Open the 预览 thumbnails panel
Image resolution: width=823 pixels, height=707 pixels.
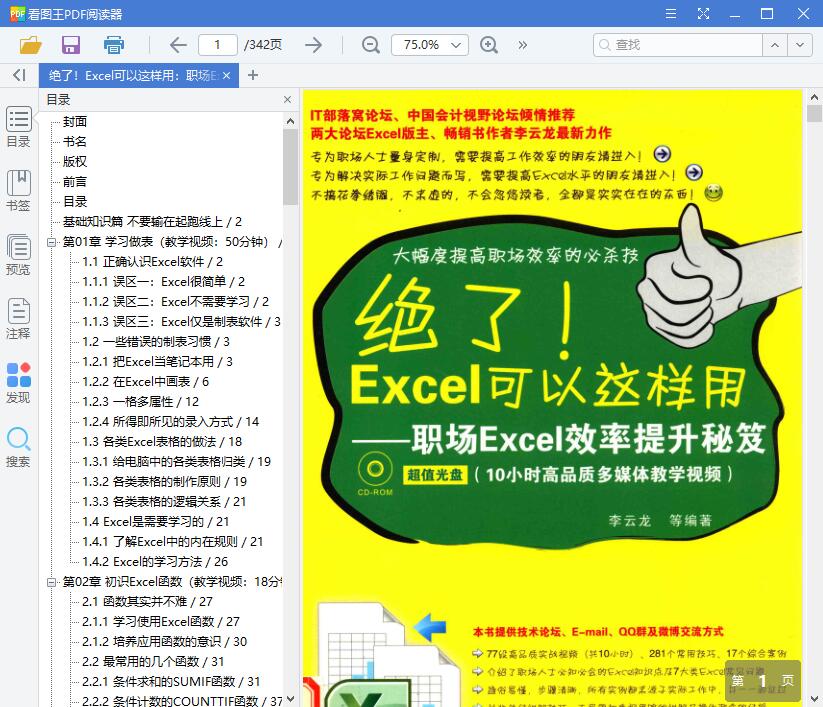[x=18, y=255]
